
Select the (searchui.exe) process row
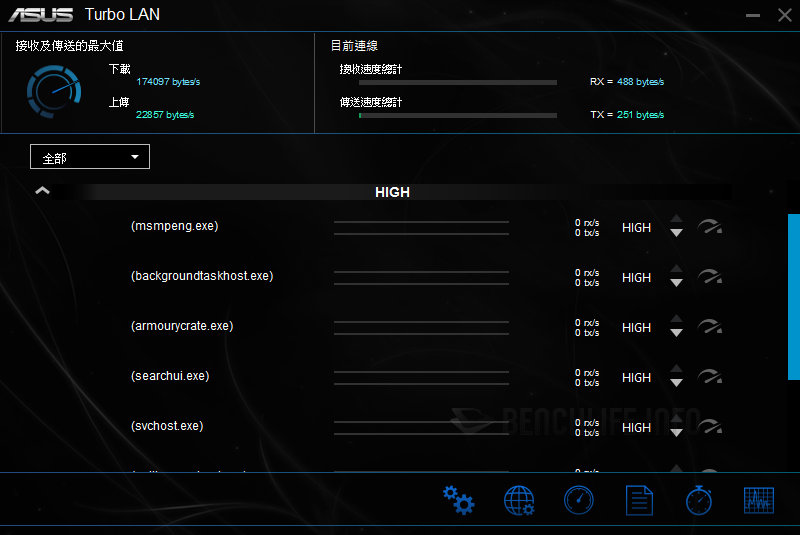170,376
